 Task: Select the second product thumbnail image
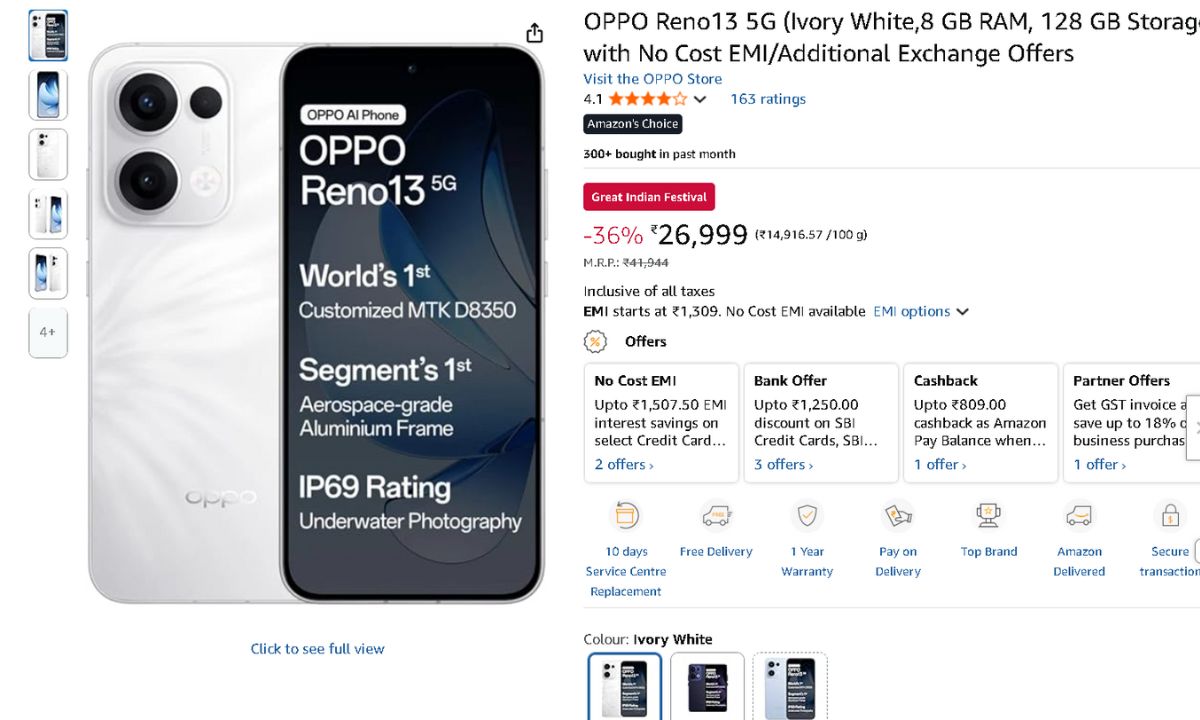(48, 96)
